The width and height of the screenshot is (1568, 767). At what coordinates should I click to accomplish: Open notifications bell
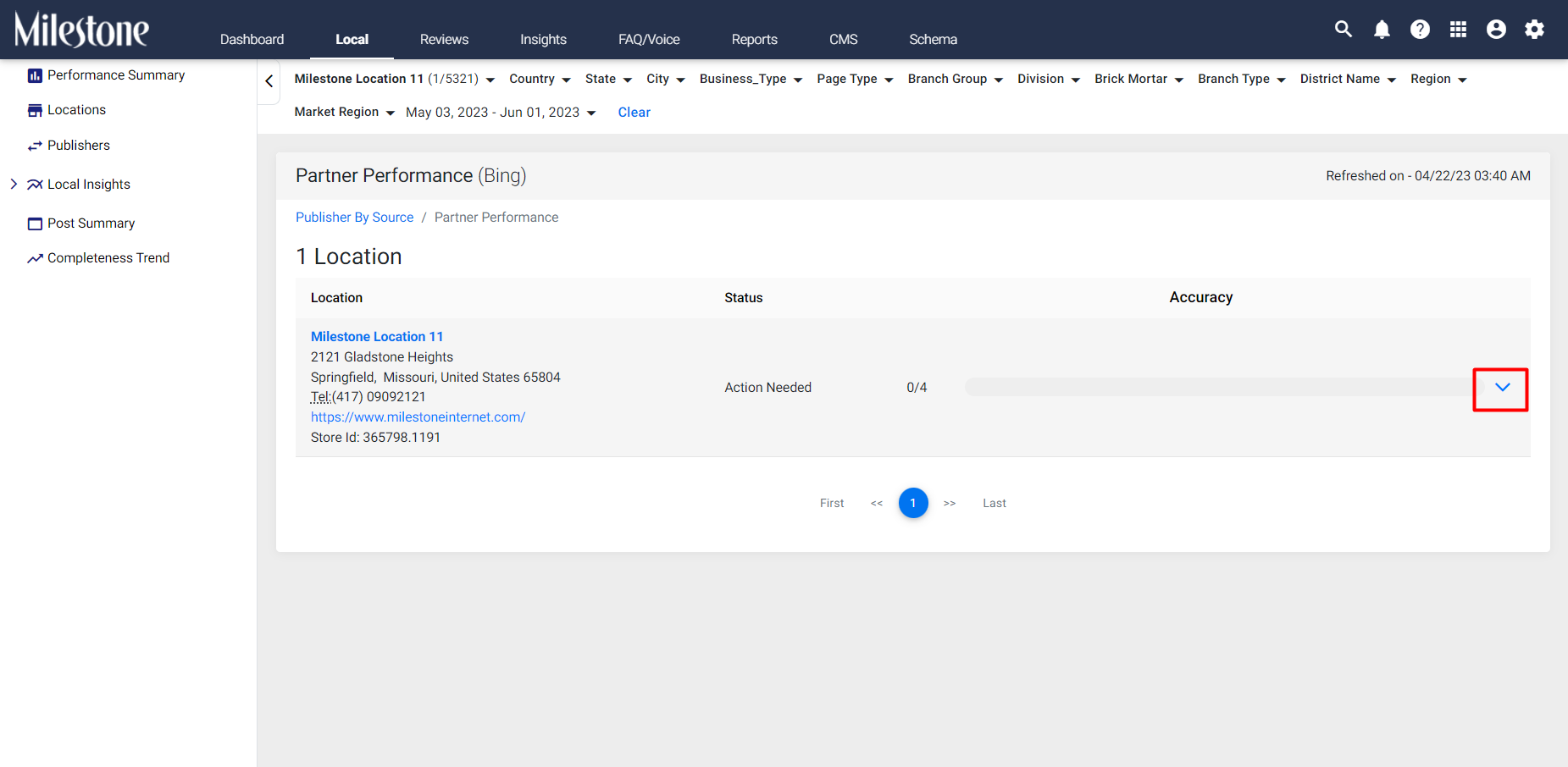1382,30
